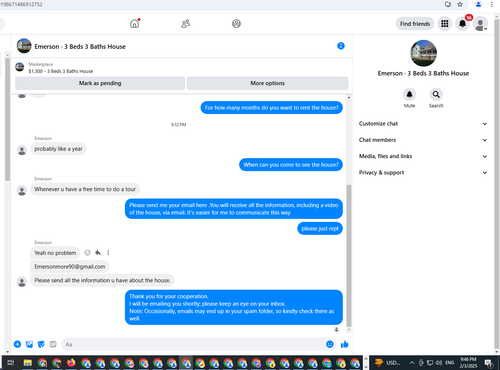Click 'For how many months do you want to rent' bubble
Viewport: 500px width, 370px height.
click(x=271, y=108)
